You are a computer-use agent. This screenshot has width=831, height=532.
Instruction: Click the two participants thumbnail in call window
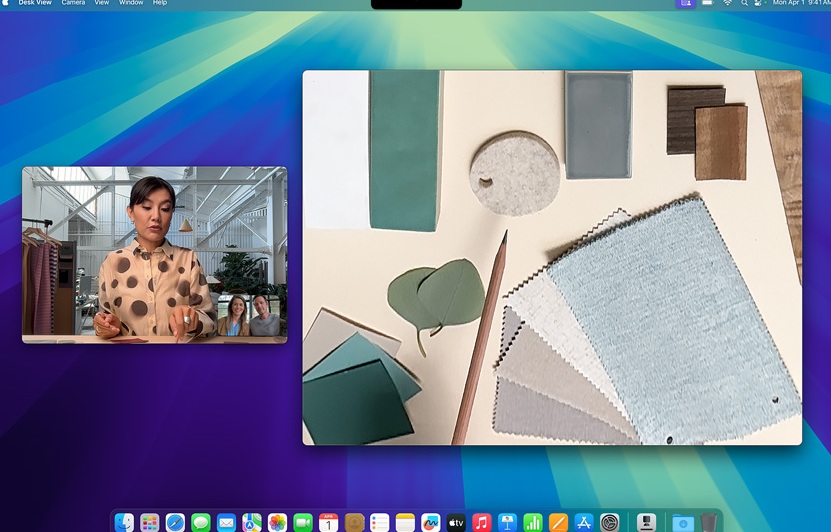point(249,315)
